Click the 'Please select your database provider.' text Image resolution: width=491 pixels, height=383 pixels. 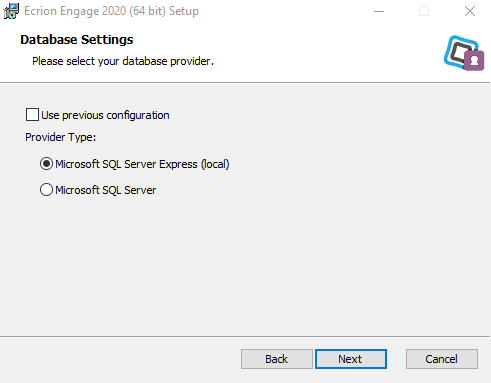123,61
